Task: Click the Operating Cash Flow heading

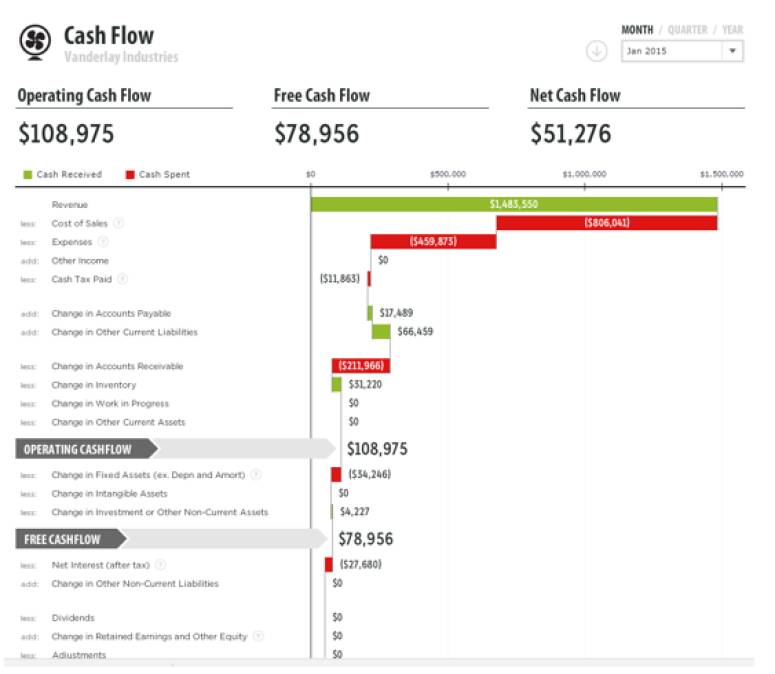Action: 85,95
